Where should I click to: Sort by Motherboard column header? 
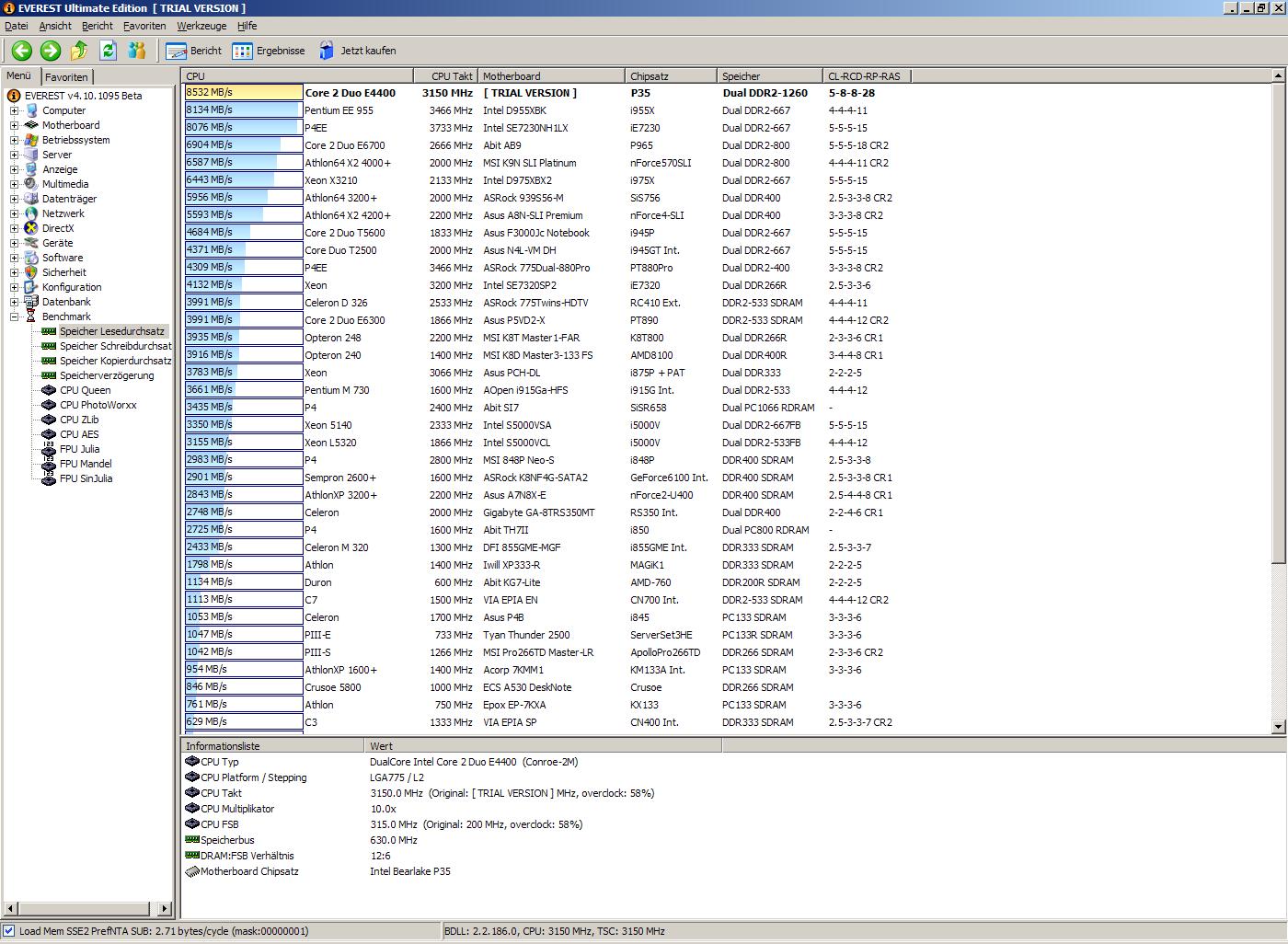pos(551,76)
